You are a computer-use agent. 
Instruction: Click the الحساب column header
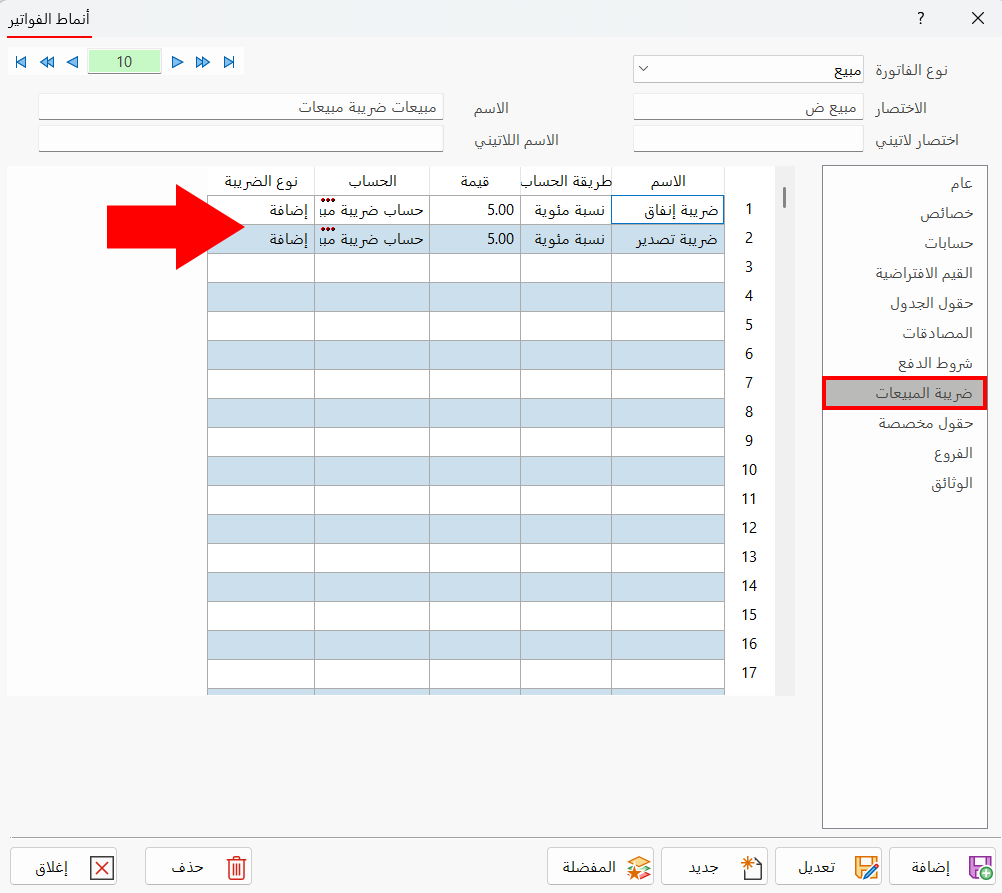click(372, 182)
